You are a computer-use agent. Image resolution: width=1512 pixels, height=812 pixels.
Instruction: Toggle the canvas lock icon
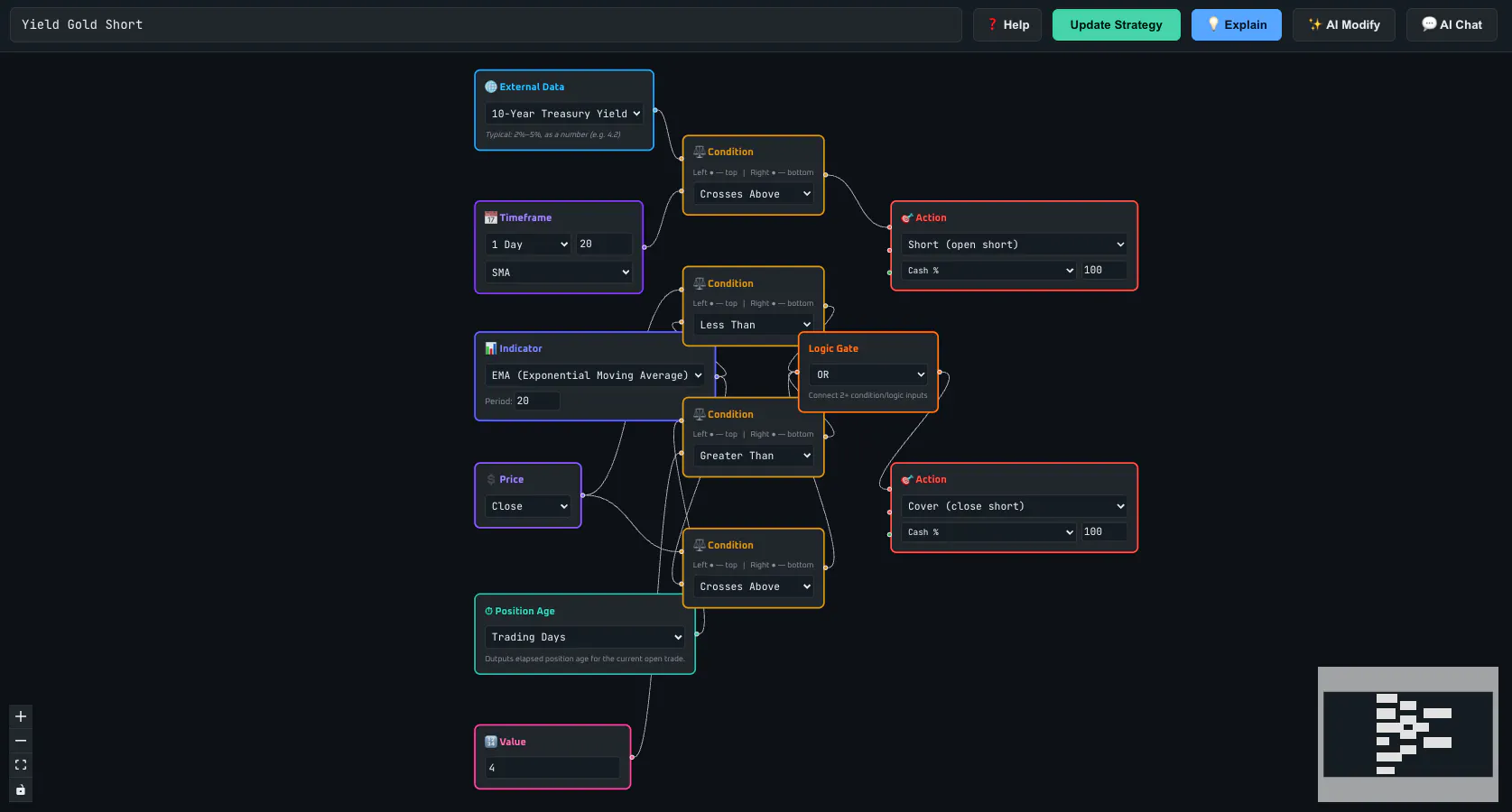click(21, 789)
